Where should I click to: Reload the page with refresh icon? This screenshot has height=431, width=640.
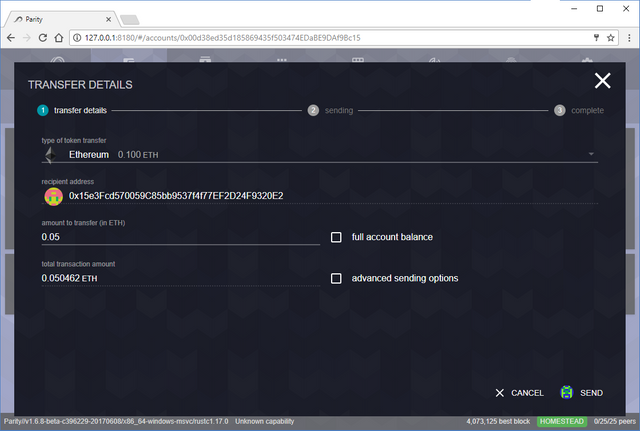[42, 38]
